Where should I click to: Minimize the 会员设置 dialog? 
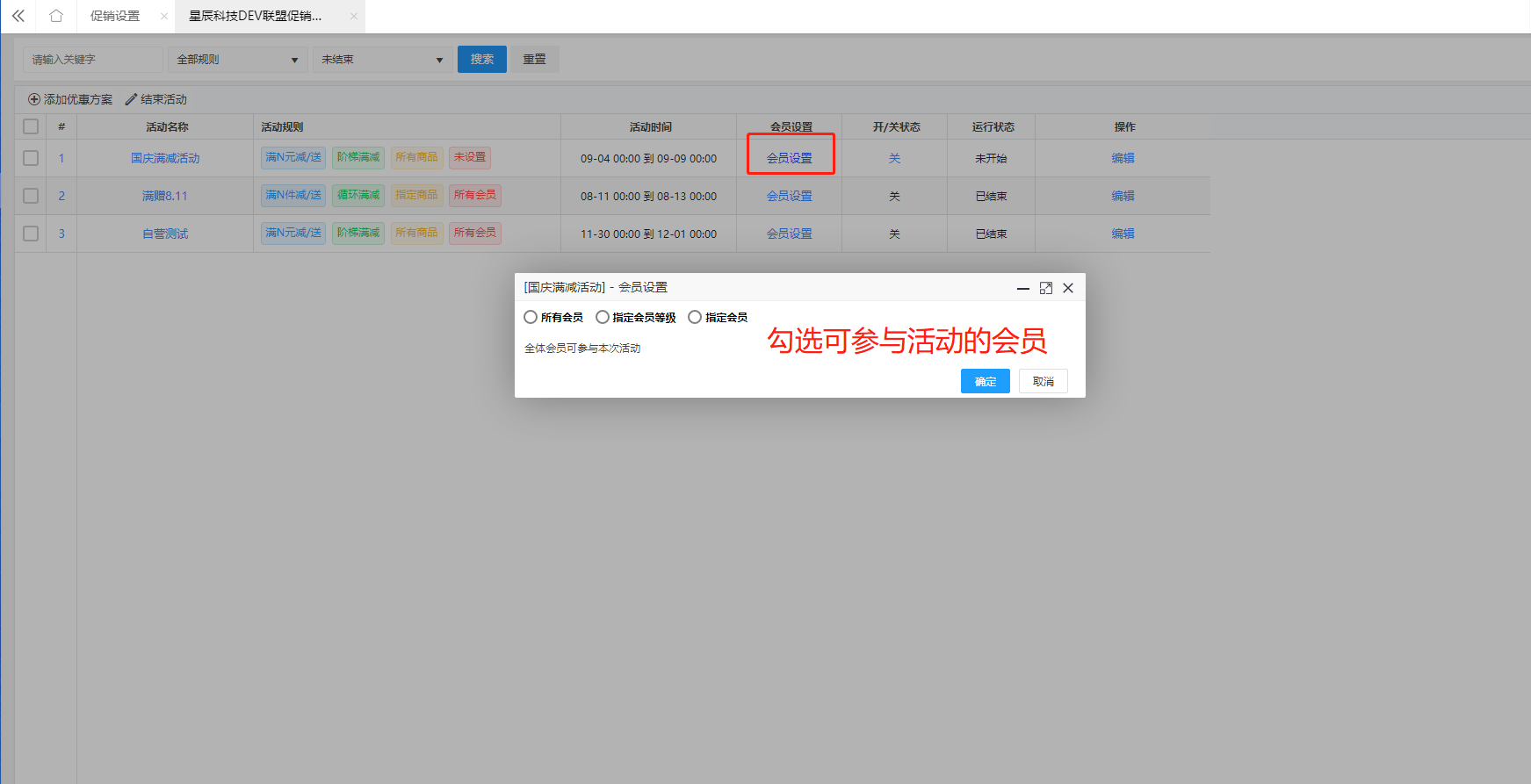(1022, 288)
